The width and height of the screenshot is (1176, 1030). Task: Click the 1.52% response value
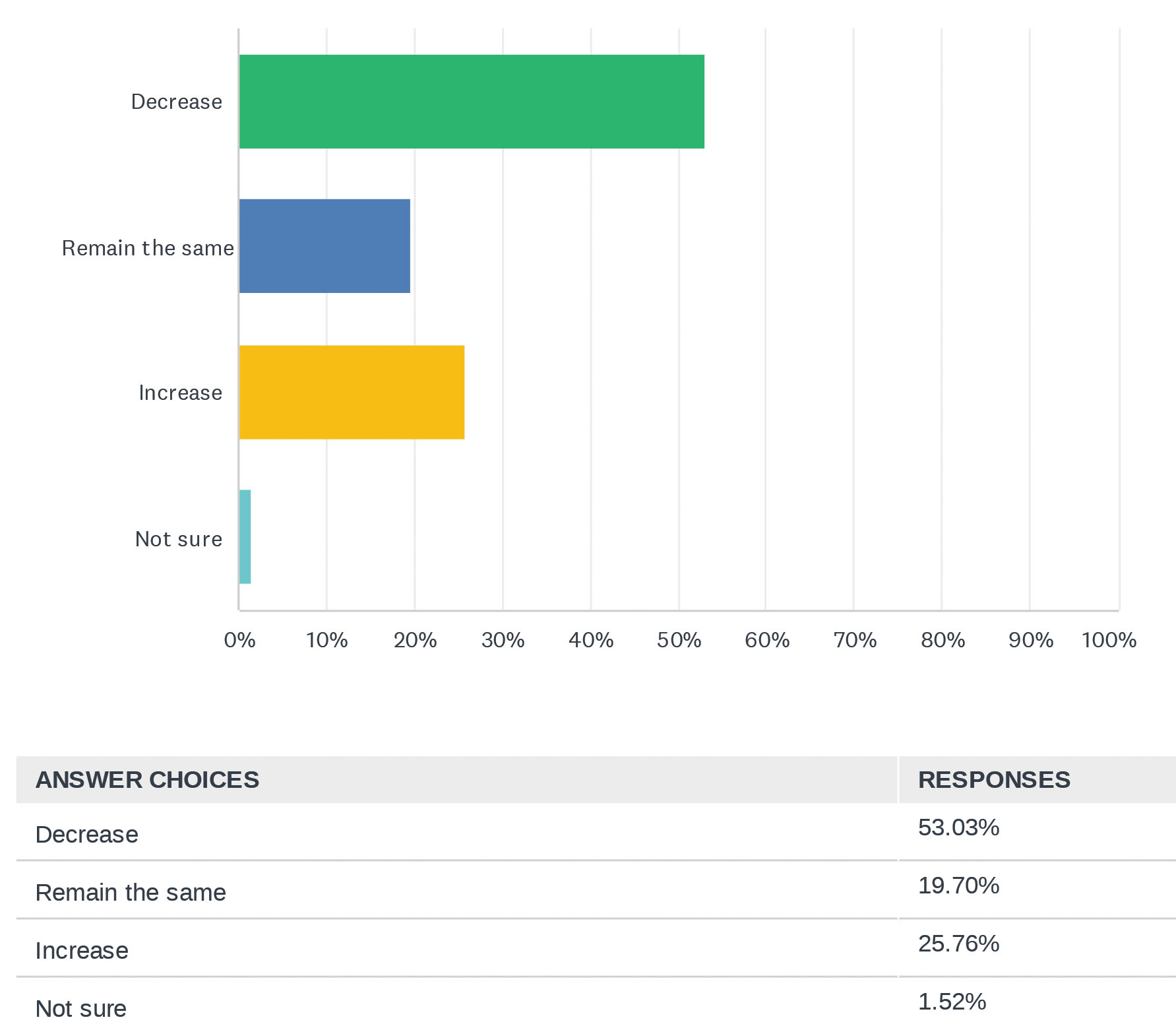[952, 1002]
